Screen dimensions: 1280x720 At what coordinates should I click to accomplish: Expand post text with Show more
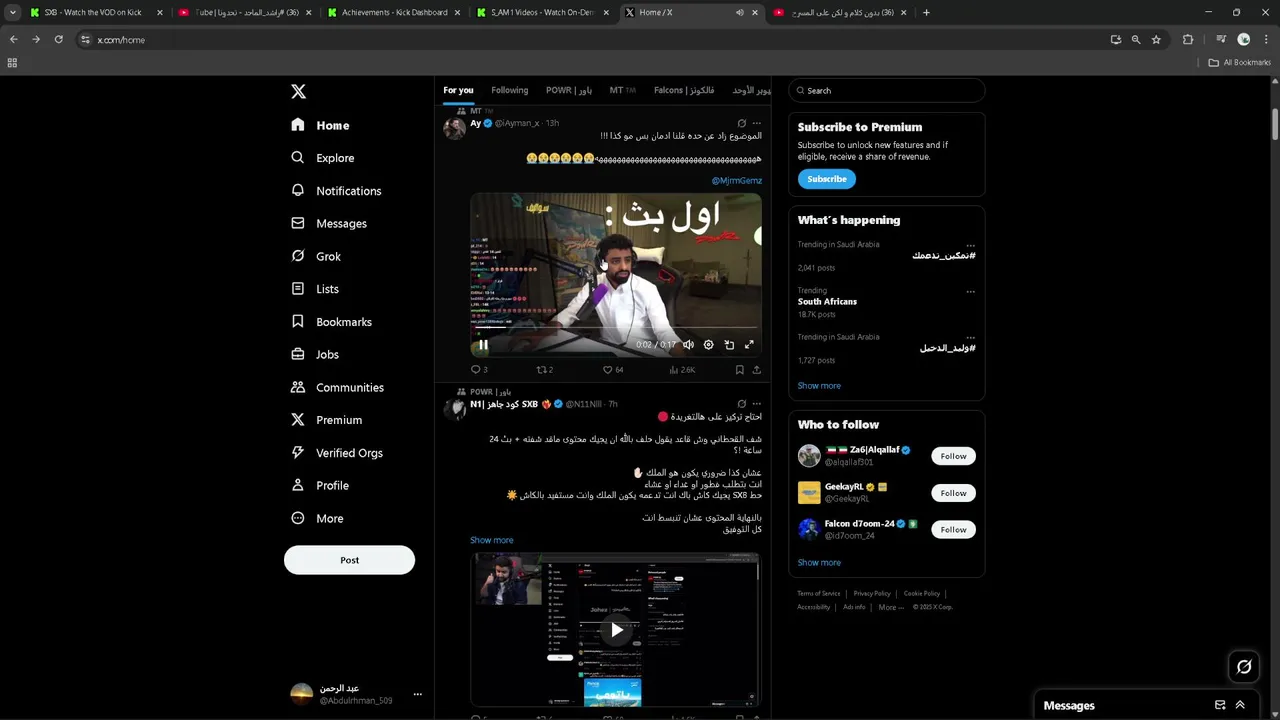(x=492, y=540)
